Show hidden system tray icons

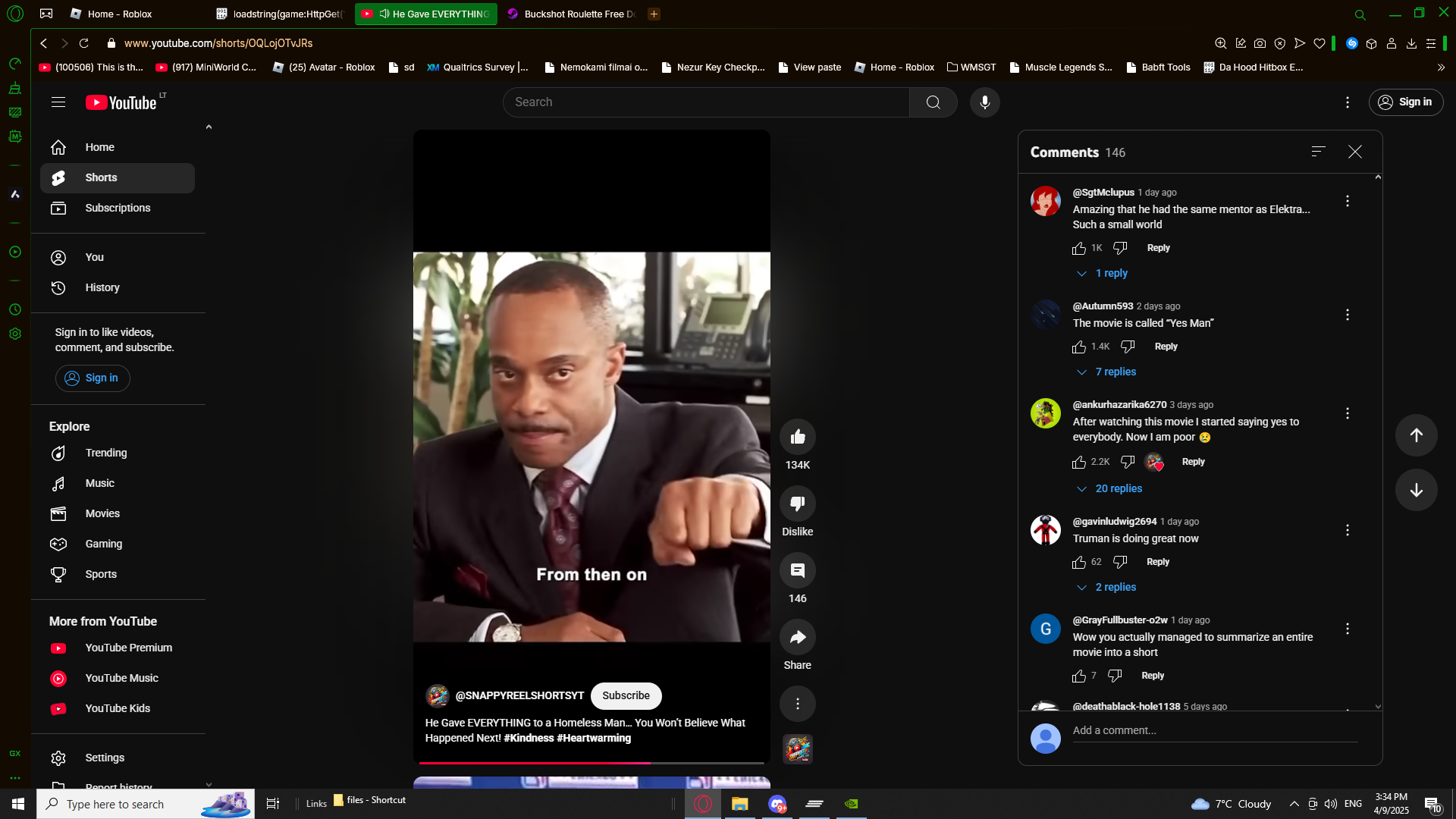click(1294, 804)
